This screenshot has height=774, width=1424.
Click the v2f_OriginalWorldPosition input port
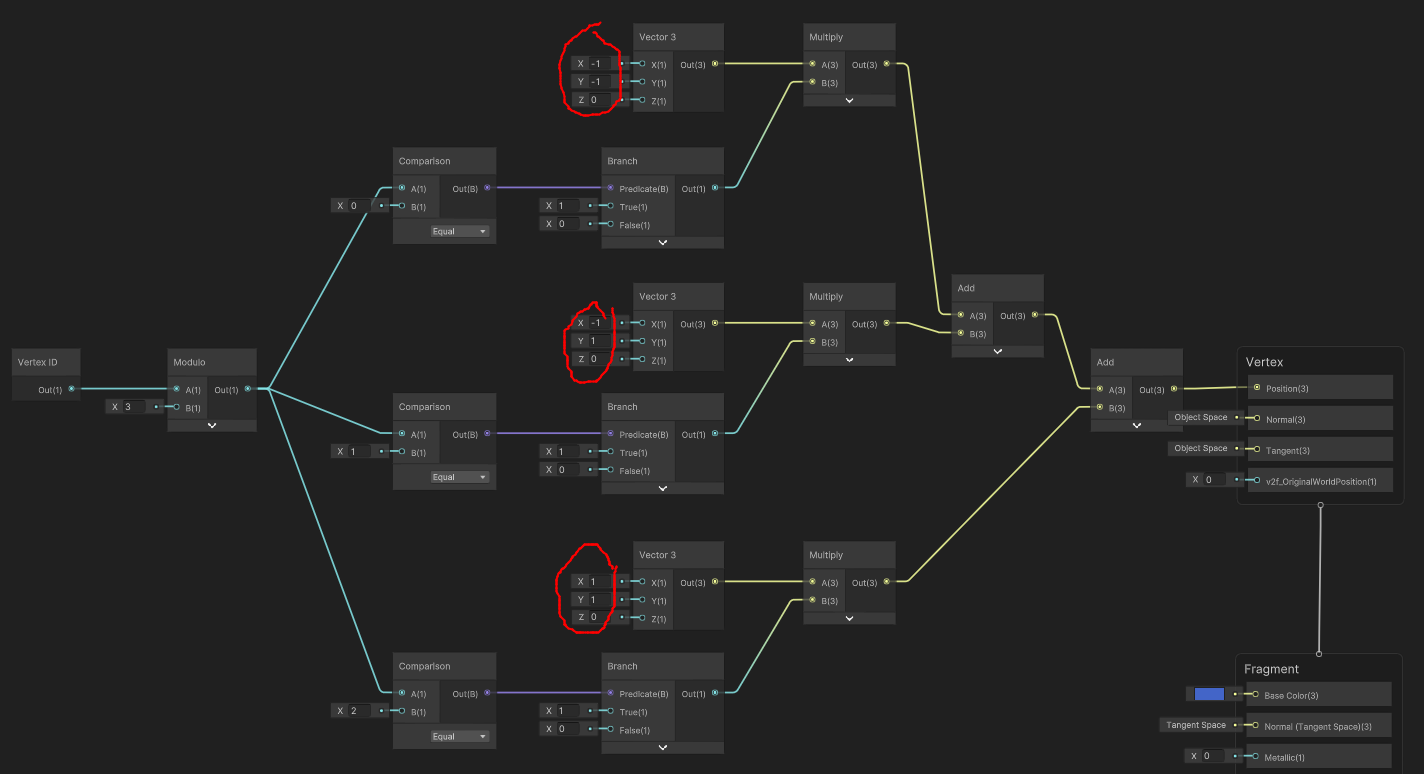[1256, 480]
